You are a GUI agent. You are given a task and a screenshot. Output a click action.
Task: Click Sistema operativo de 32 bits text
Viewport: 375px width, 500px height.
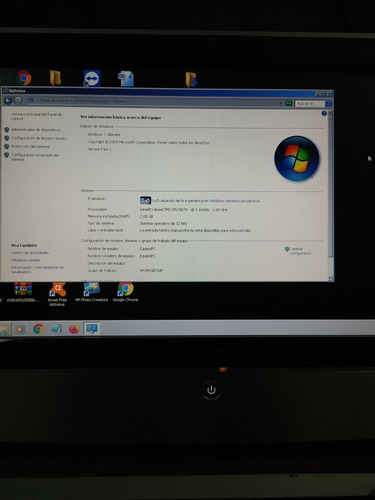tap(163, 224)
